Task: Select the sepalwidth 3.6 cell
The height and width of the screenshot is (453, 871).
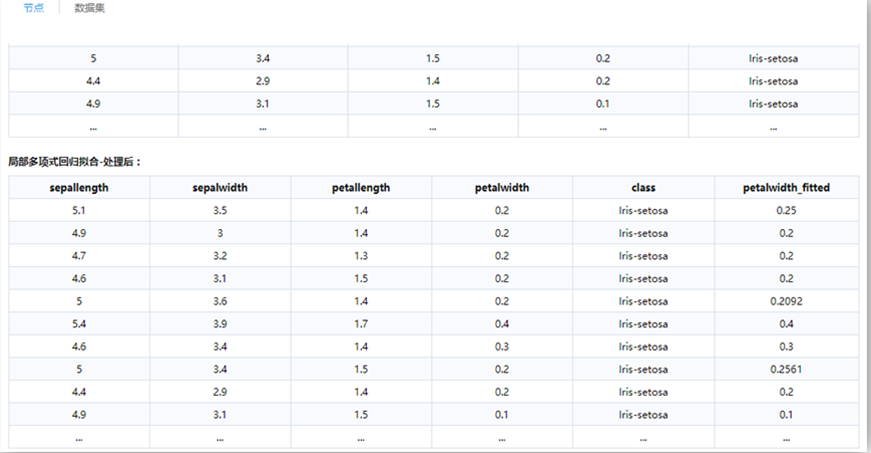Action: [x=220, y=301]
